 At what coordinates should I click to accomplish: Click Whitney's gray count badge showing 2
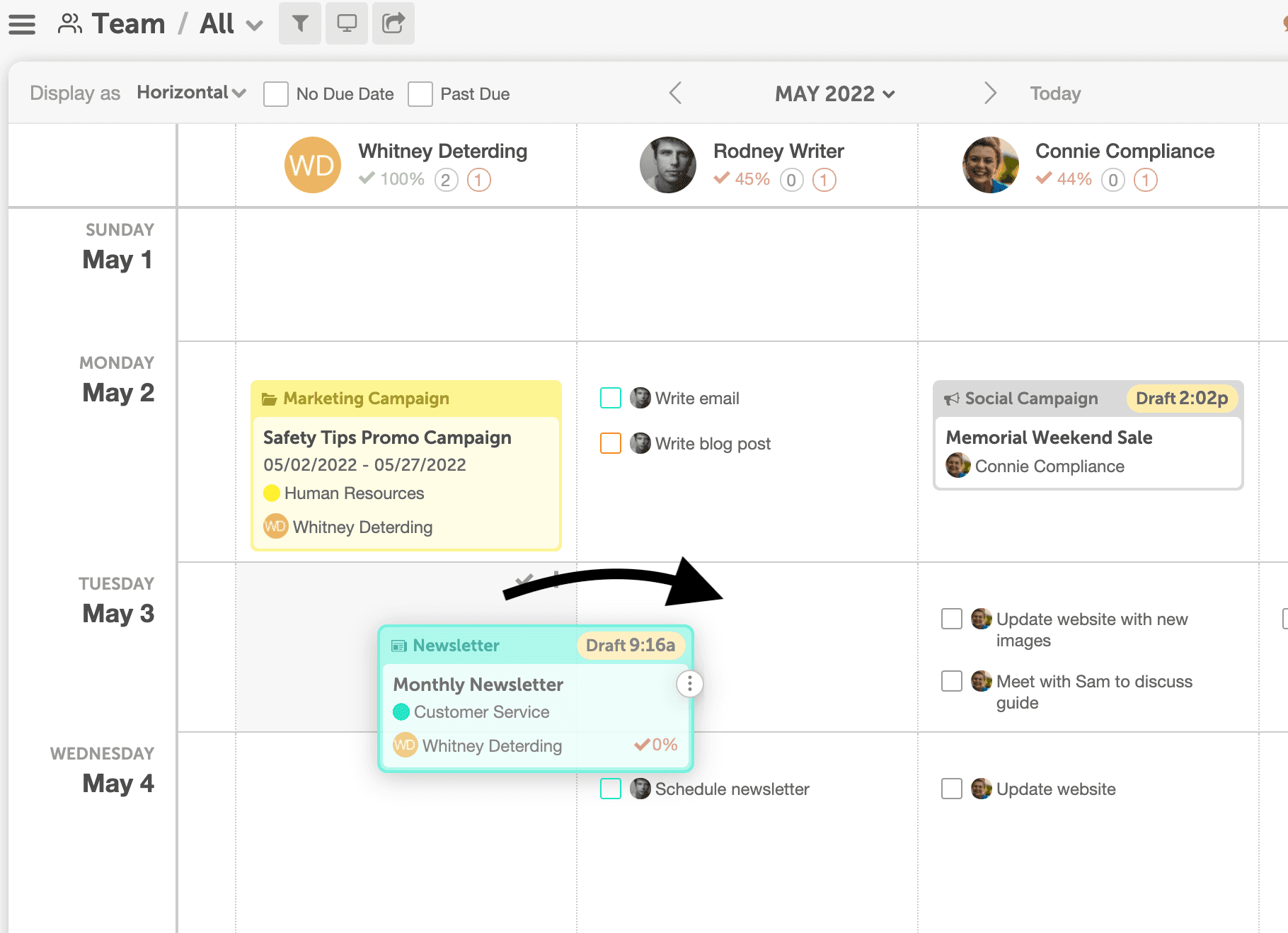point(446,180)
